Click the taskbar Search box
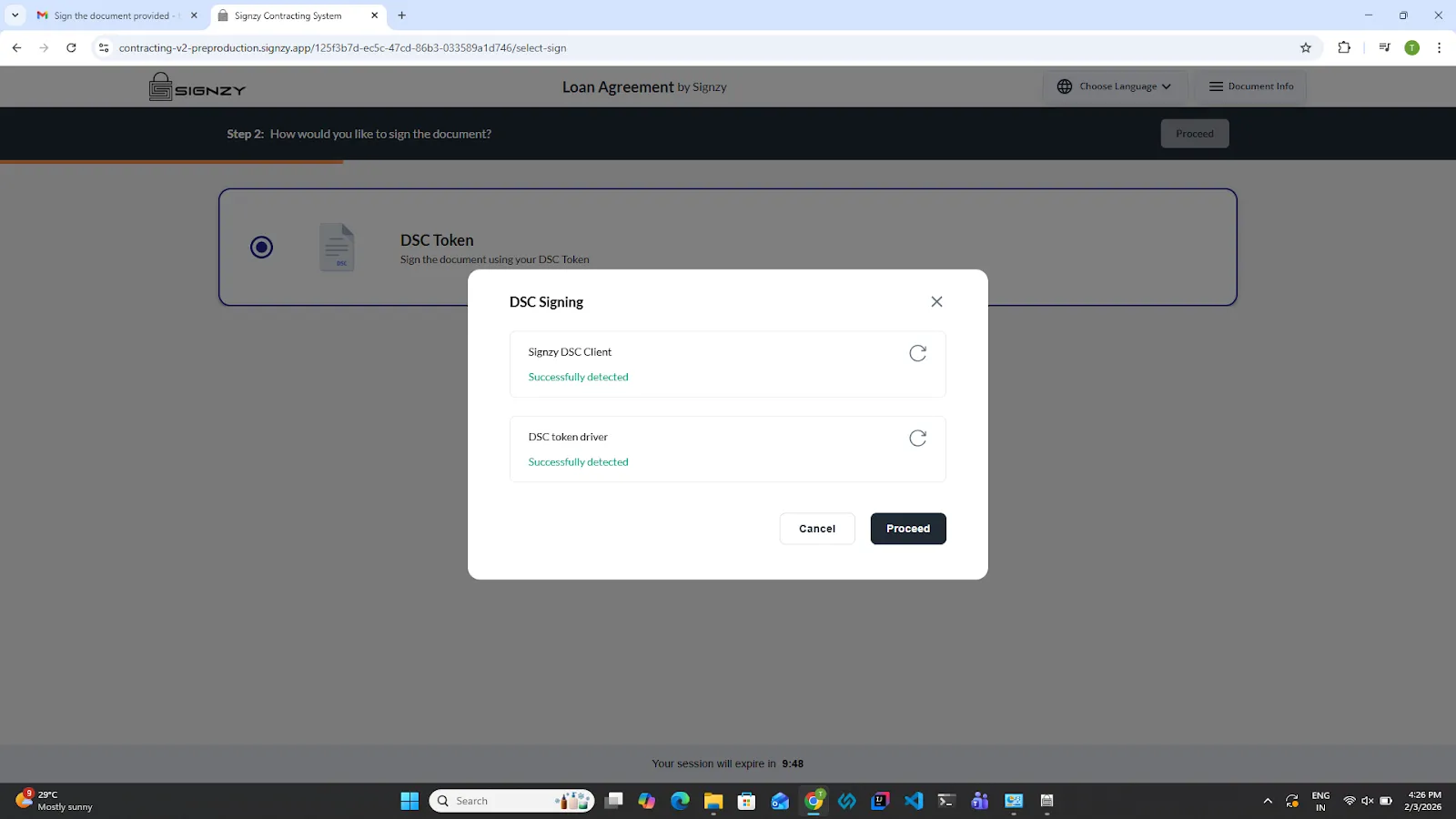 pos(511,801)
